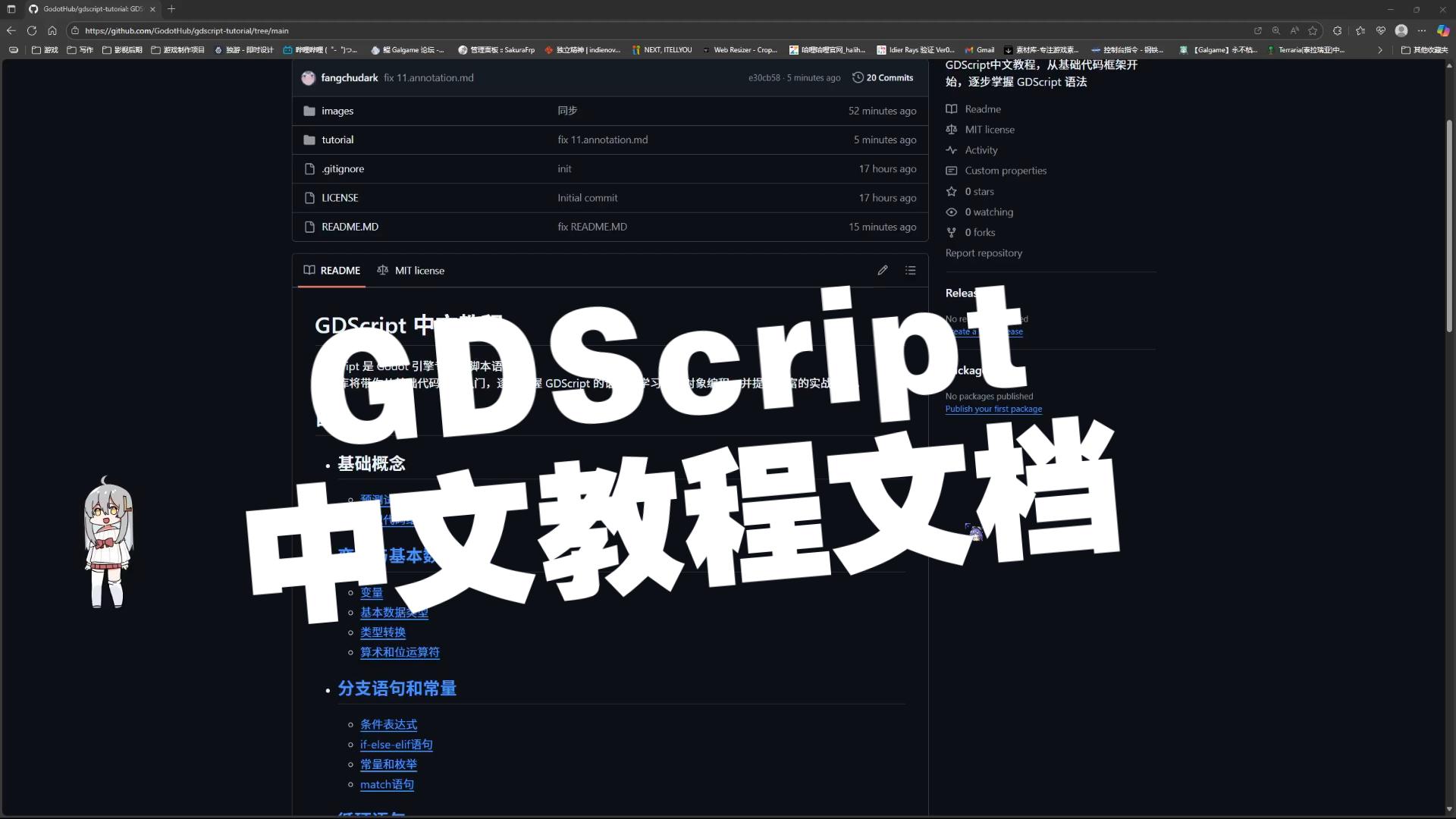Open the app share icon in address bar
Image resolution: width=1456 pixels, height=819 pixels.
point(1258,31)
